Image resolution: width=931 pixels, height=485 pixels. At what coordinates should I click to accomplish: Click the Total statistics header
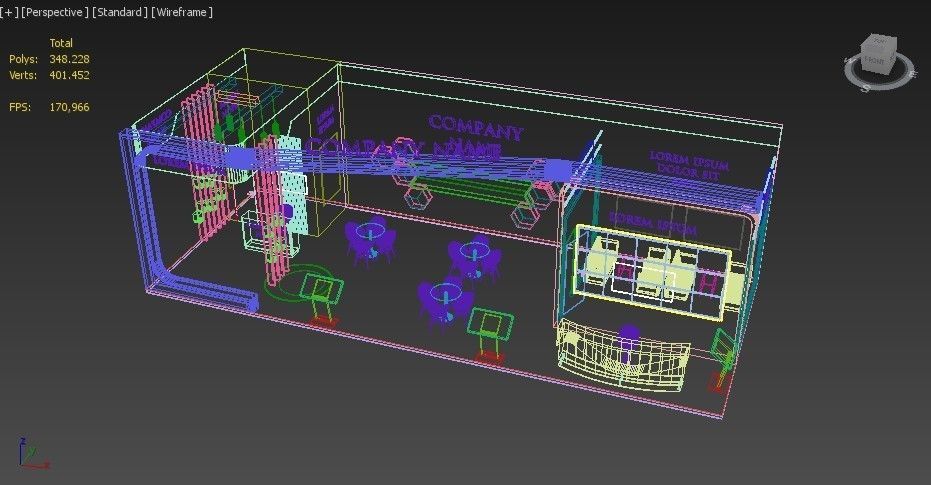61,43
